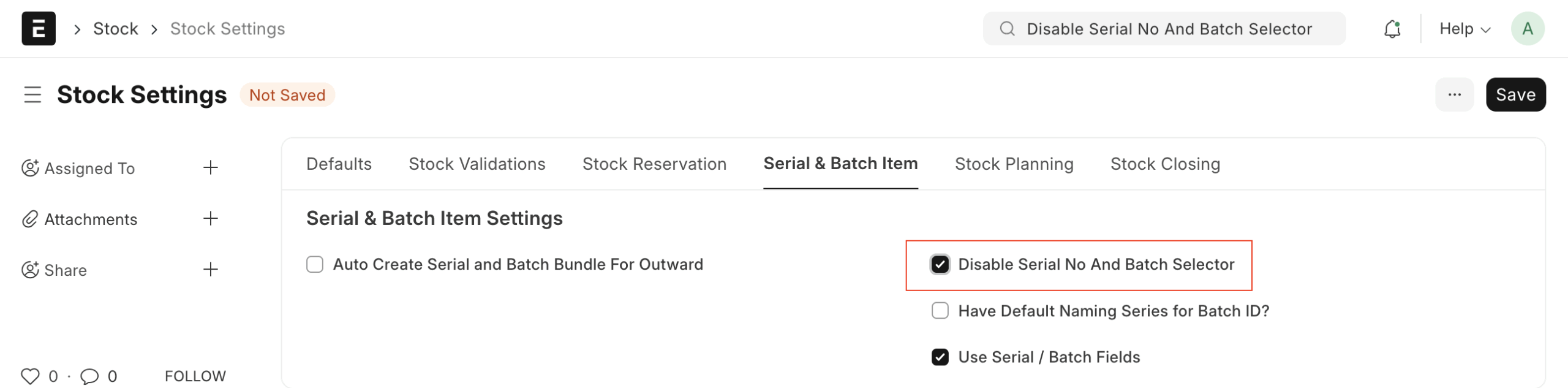
Task: Toggle sidebar with the hamburger menu icon
Action: click(x=32, y=95)
